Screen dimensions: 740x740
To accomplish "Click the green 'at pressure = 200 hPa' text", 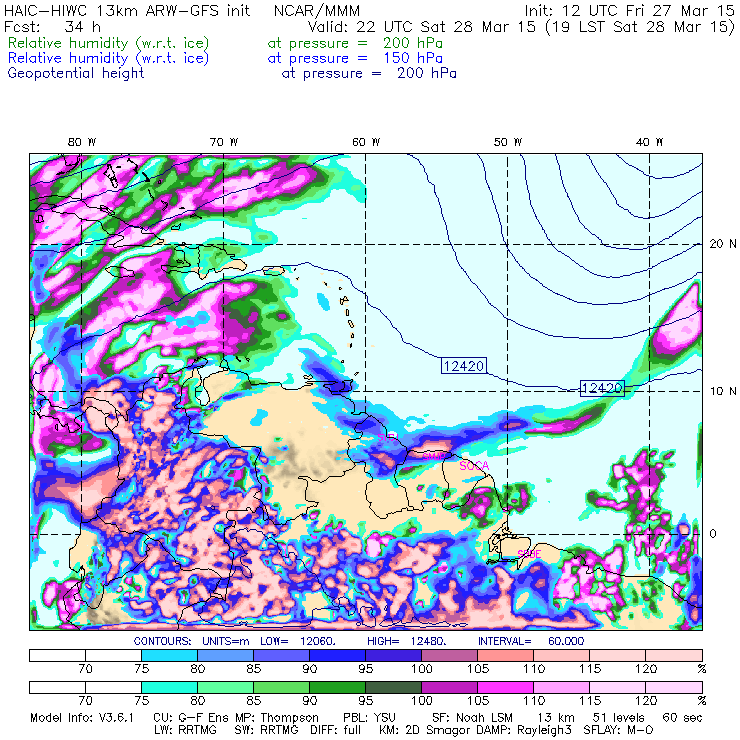I will [x=355, y=43].
